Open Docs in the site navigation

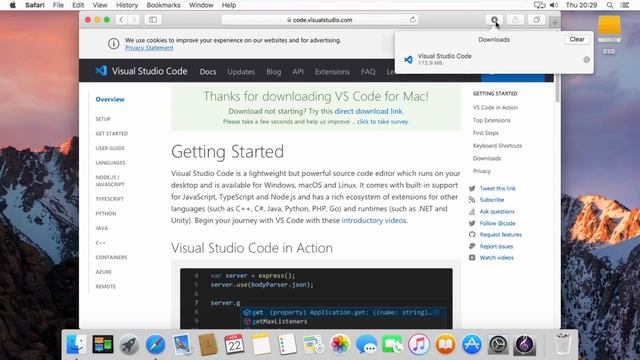click(208, 71)
